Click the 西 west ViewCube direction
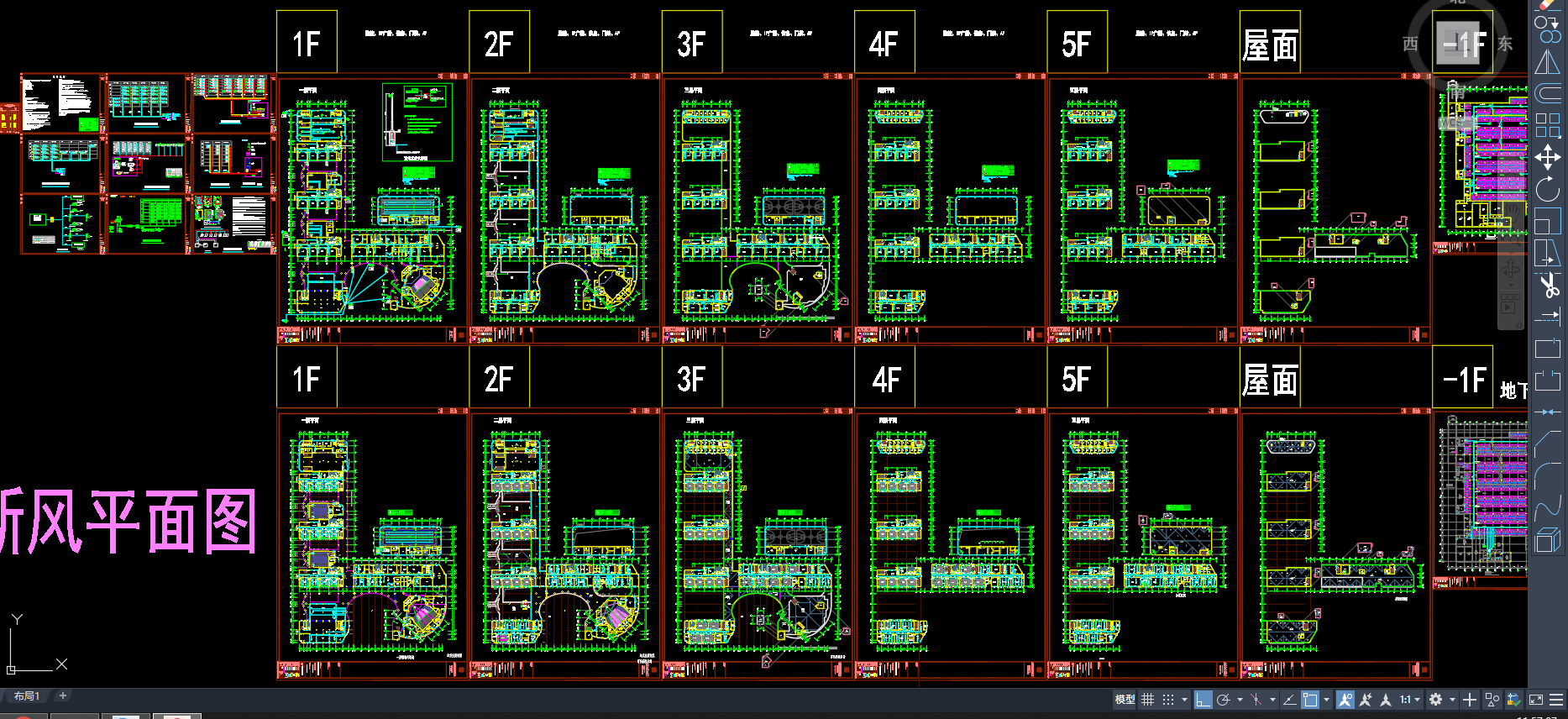Image resolution: width=1568 pixels, height=719 pixels. (x=1411, y=44)
